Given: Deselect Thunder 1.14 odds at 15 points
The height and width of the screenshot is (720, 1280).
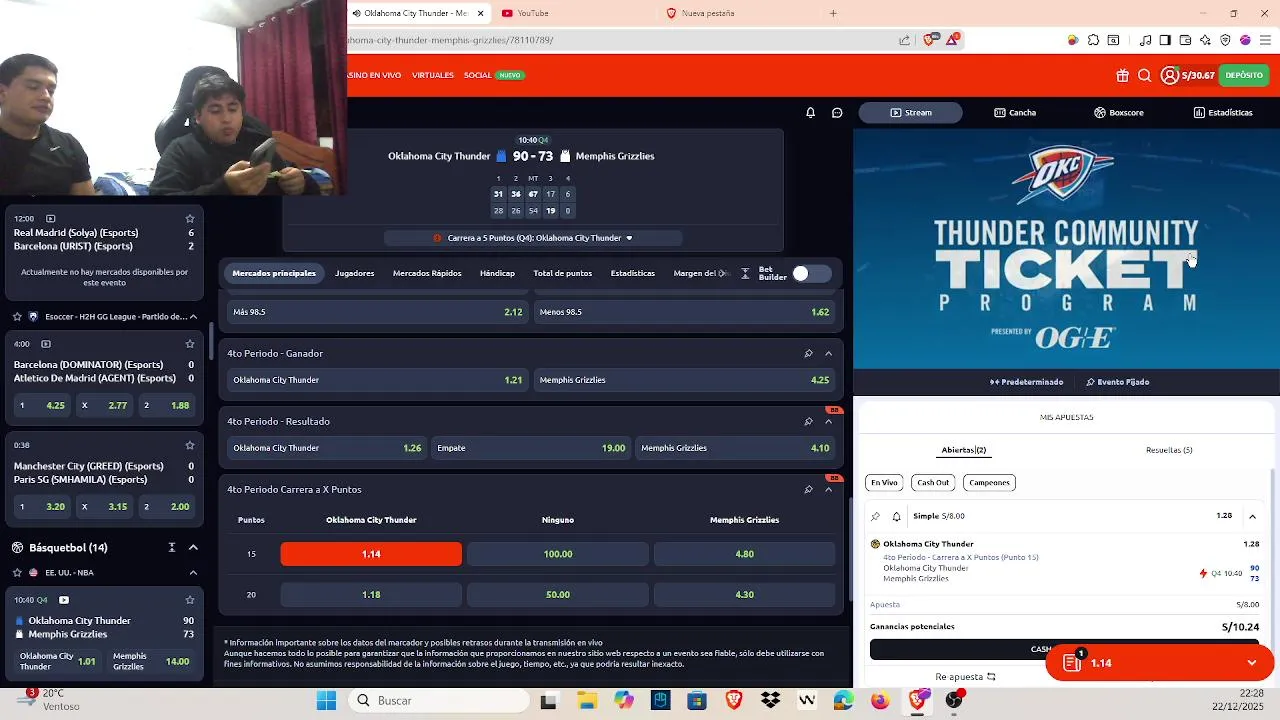Looking at the screenshot, I should 371,554.
